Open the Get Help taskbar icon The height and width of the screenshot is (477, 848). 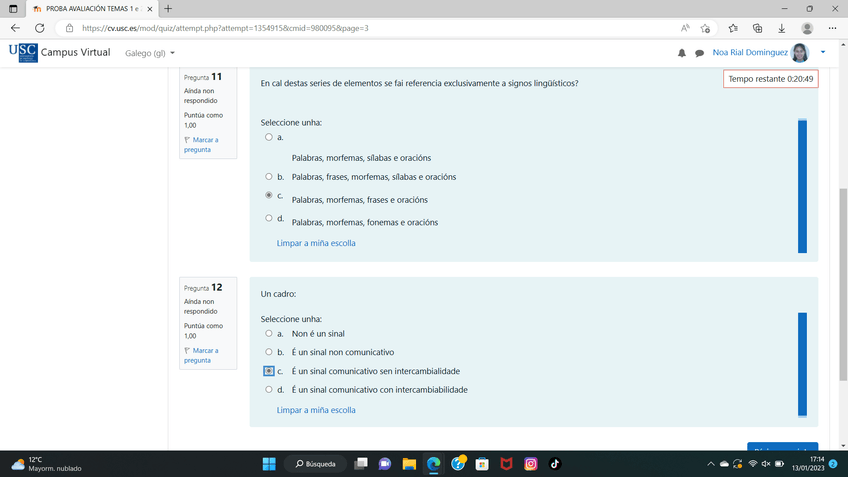[458, 464]
